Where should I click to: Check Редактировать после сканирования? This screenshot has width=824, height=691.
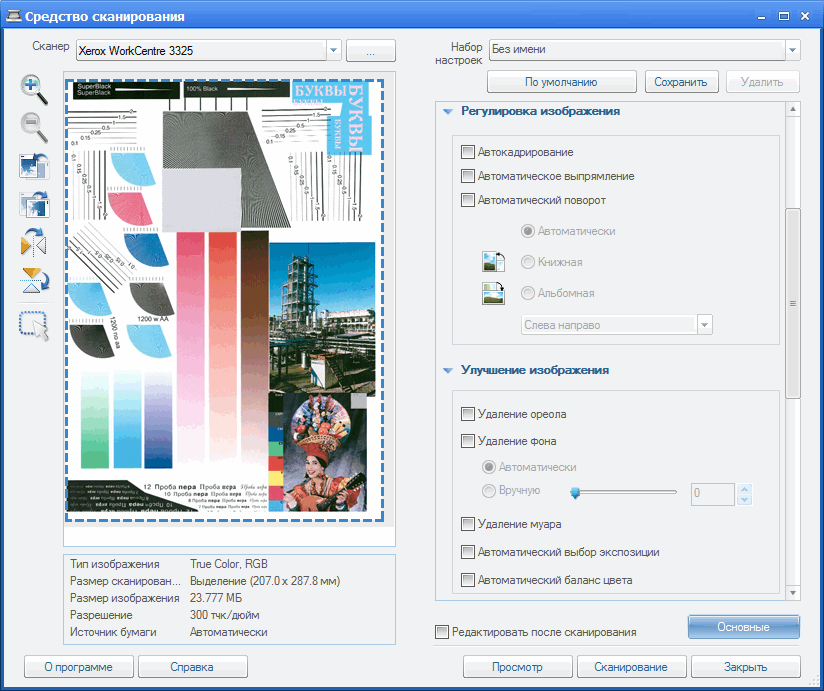click(x=441, y=632)
